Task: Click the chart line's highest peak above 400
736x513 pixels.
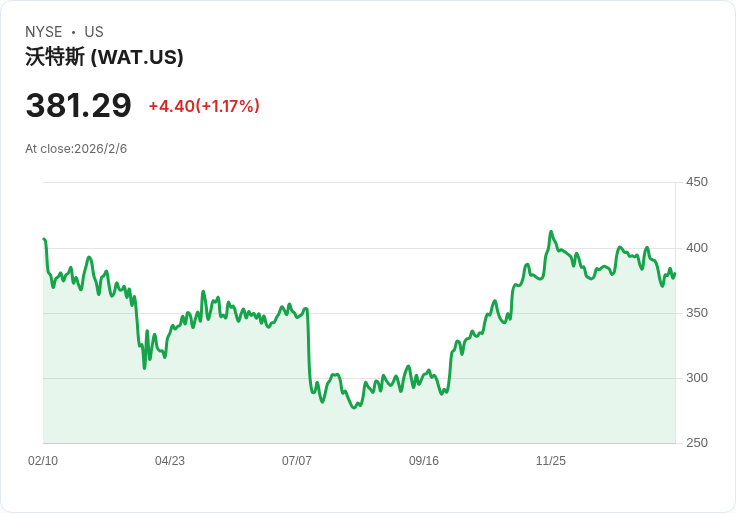Action: (x=551, y=232)
